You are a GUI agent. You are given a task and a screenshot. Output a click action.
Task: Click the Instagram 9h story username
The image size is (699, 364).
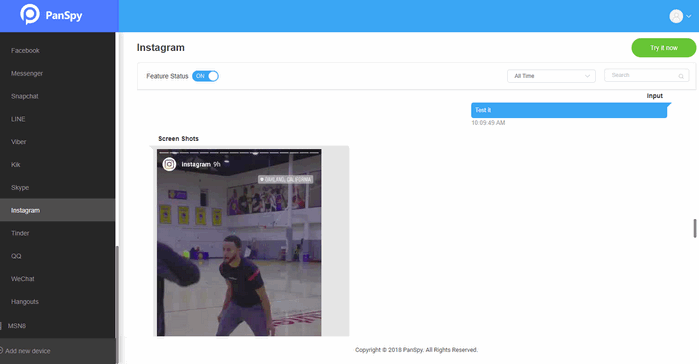click(x=201, y=164)
